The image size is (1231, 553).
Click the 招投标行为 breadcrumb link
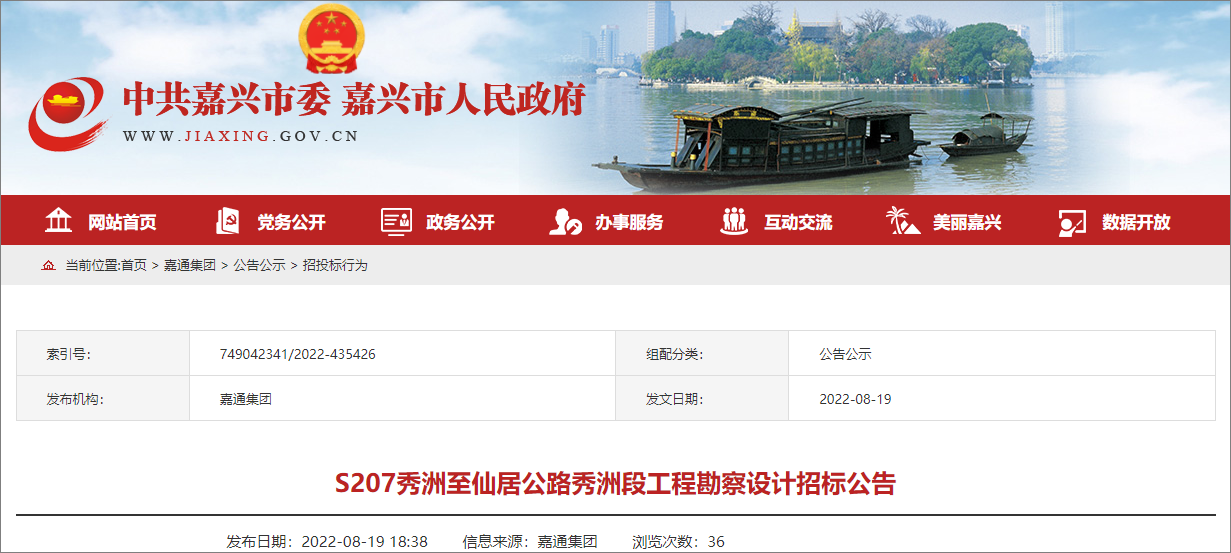tap(335, 265)
